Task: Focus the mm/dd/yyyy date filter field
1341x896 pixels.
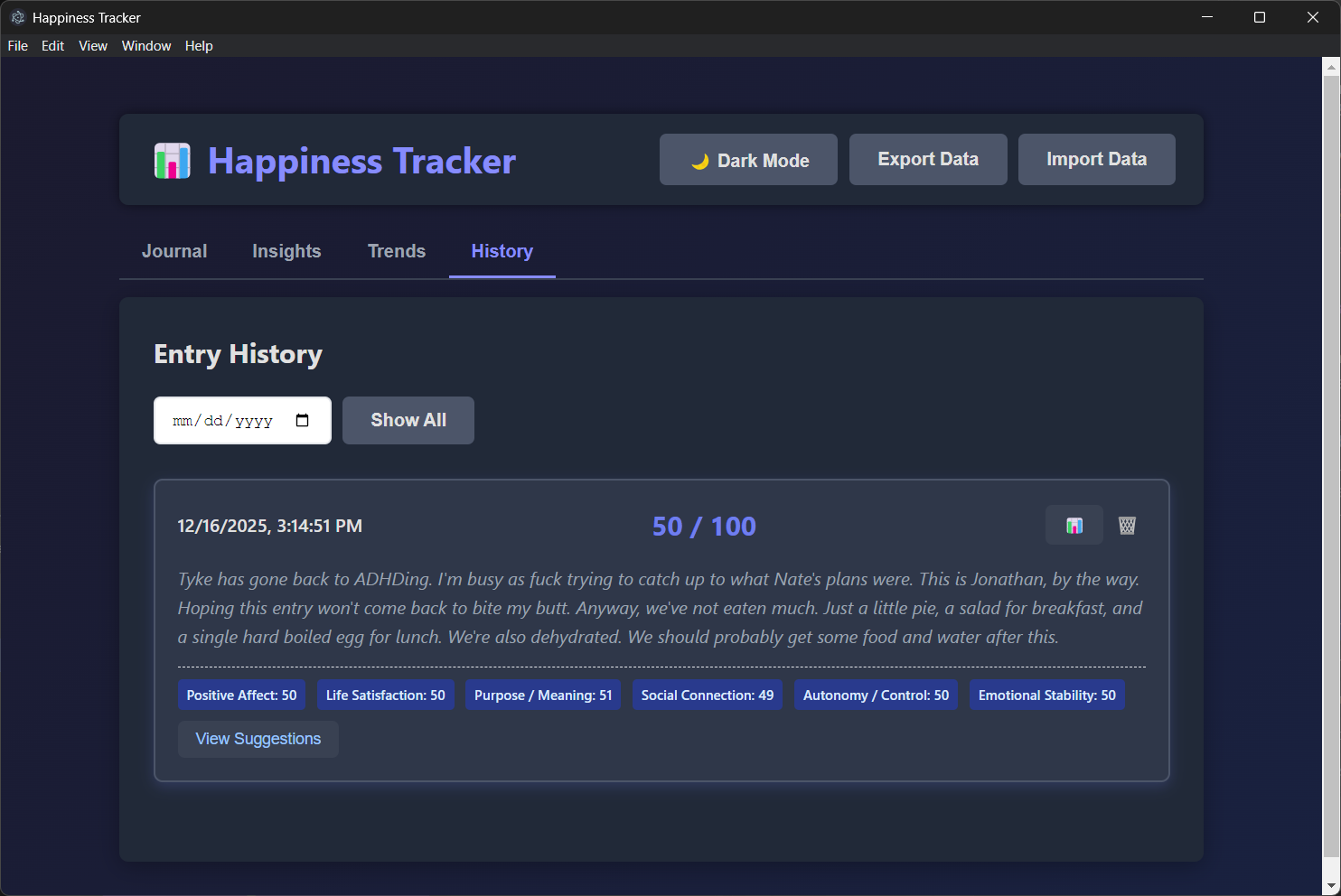Action: point(242,420)
